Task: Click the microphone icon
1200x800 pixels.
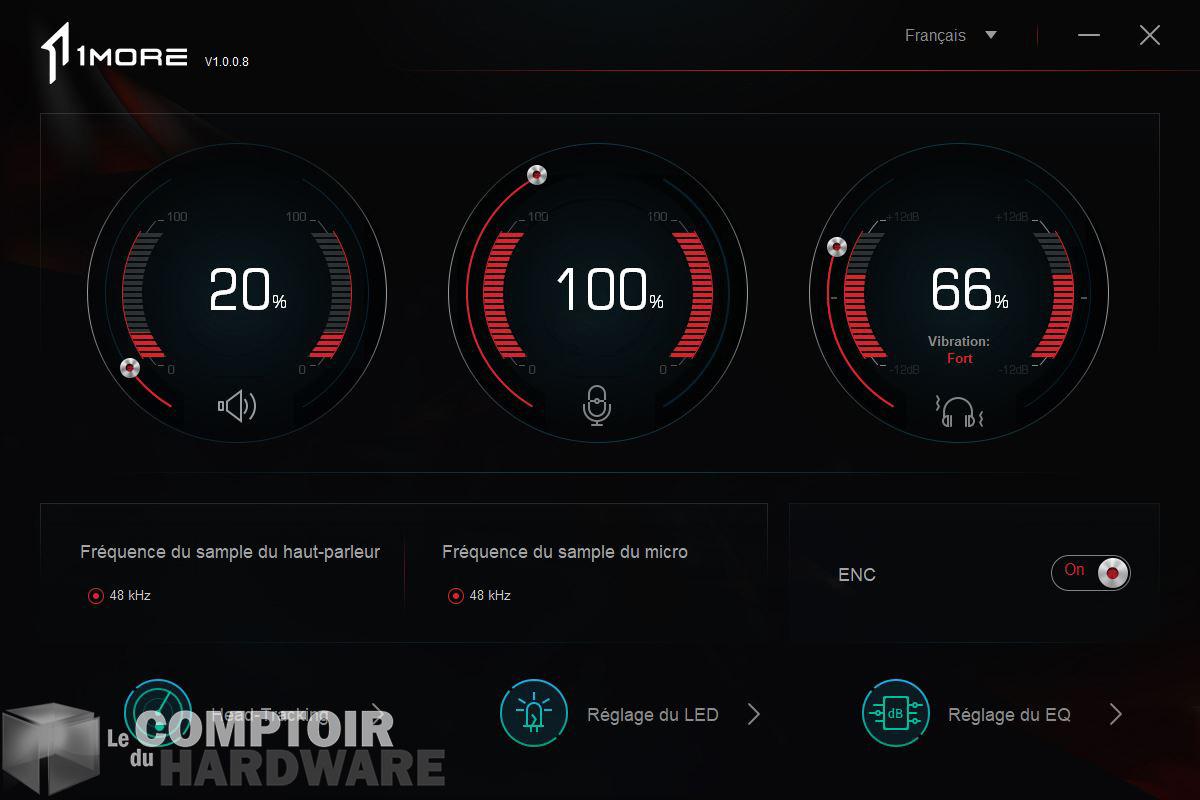Action: [x=597, y=406]
